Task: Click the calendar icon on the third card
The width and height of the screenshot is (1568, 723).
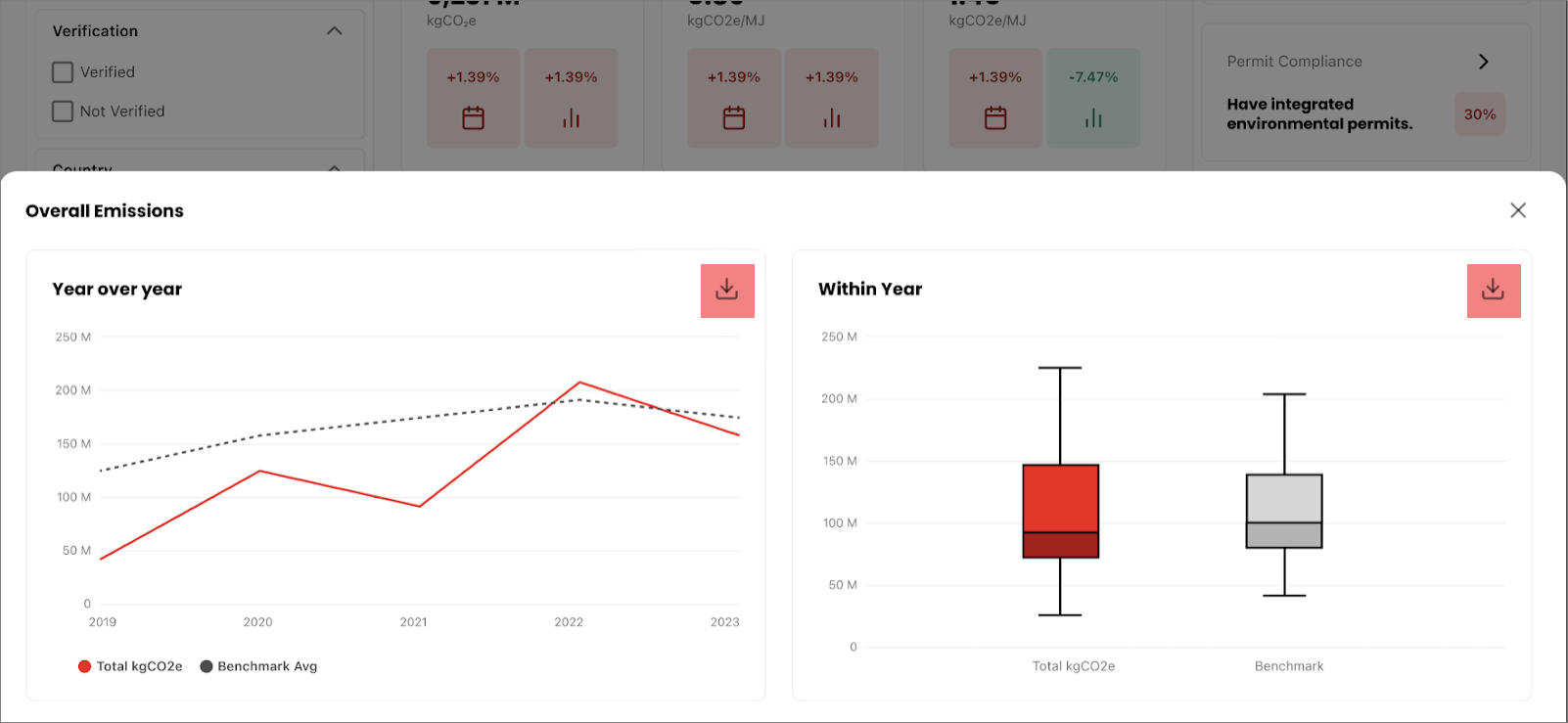Action: pyautogui.click(x=994, y=116)
